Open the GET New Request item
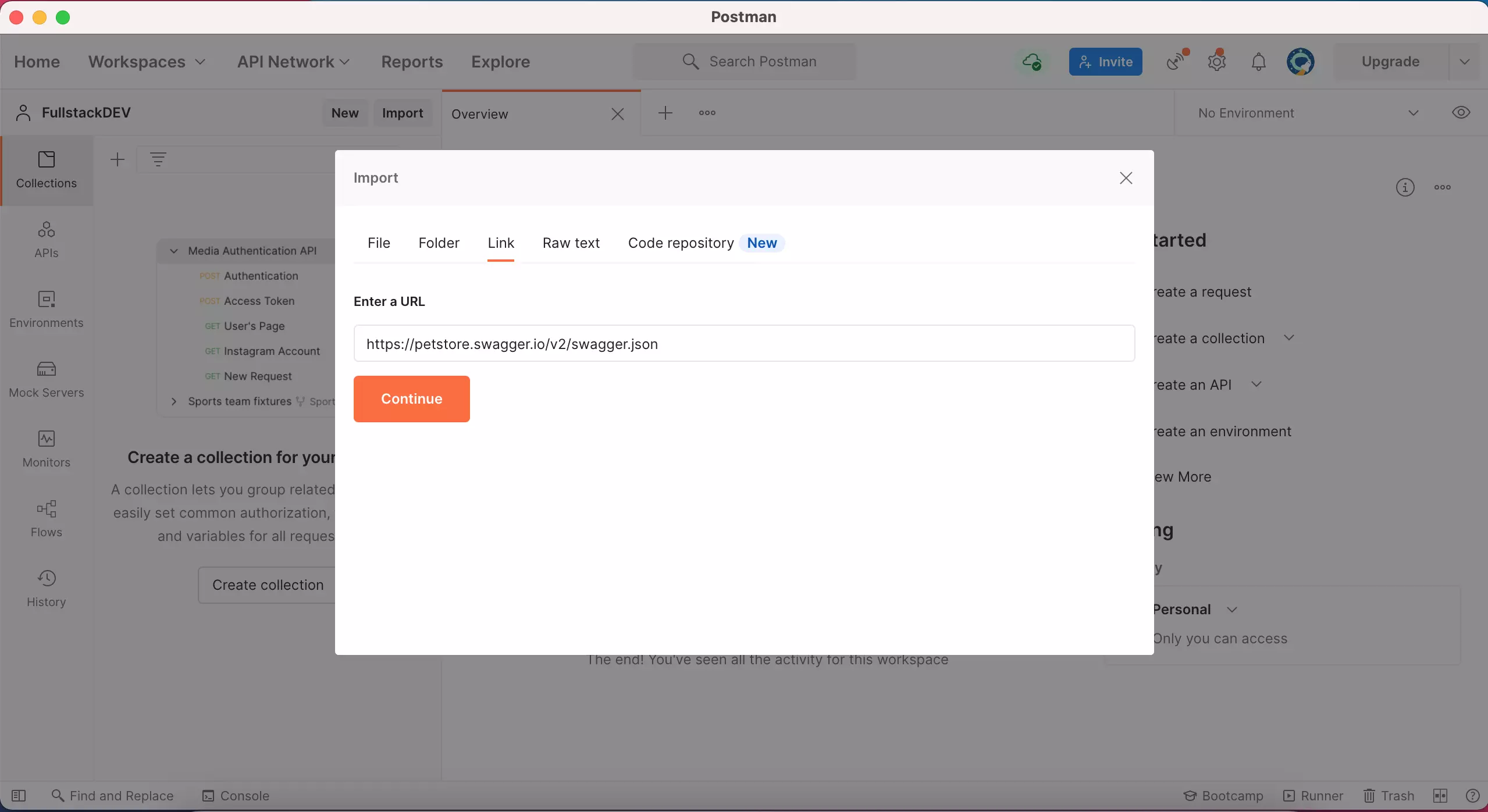The width and height of the screenshot is (1488, 812). click(248, 376)
